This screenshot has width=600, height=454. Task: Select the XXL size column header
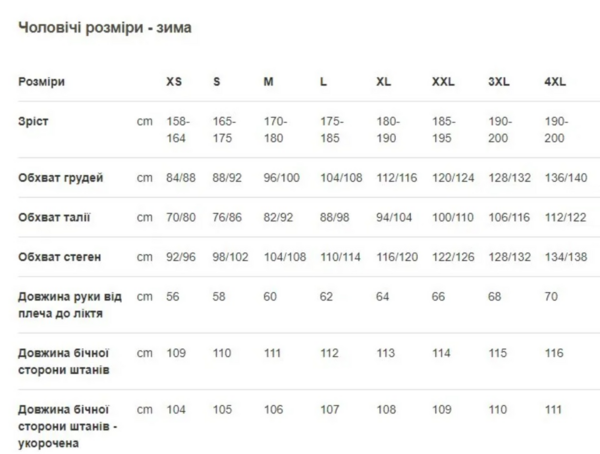[443, 81]
